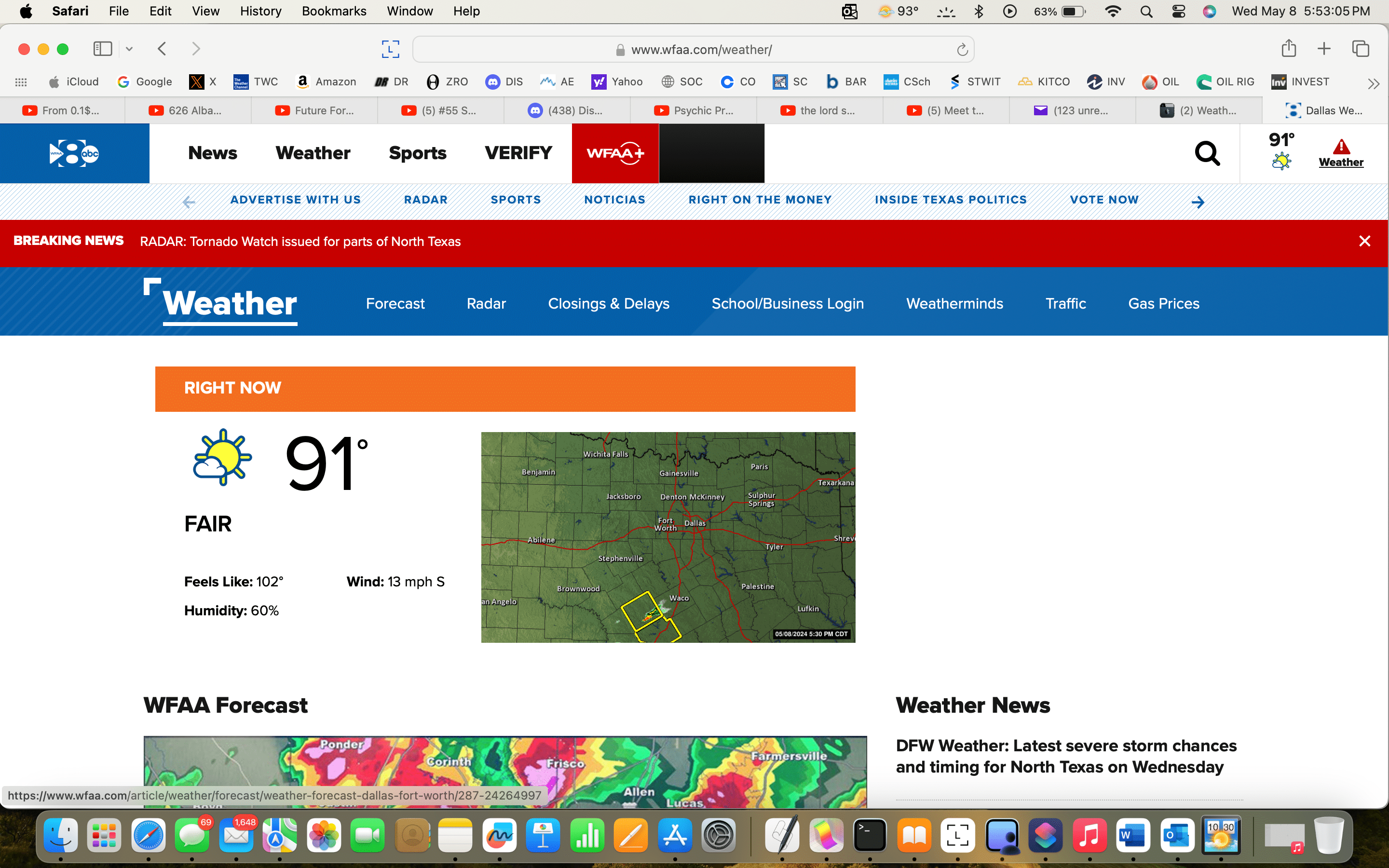The width and height of the screenshot is (1389, 868).
Task: Click the address bar showing www.wfaa.com/weather/
Action: pyautogui.click(x=694, y=49)
